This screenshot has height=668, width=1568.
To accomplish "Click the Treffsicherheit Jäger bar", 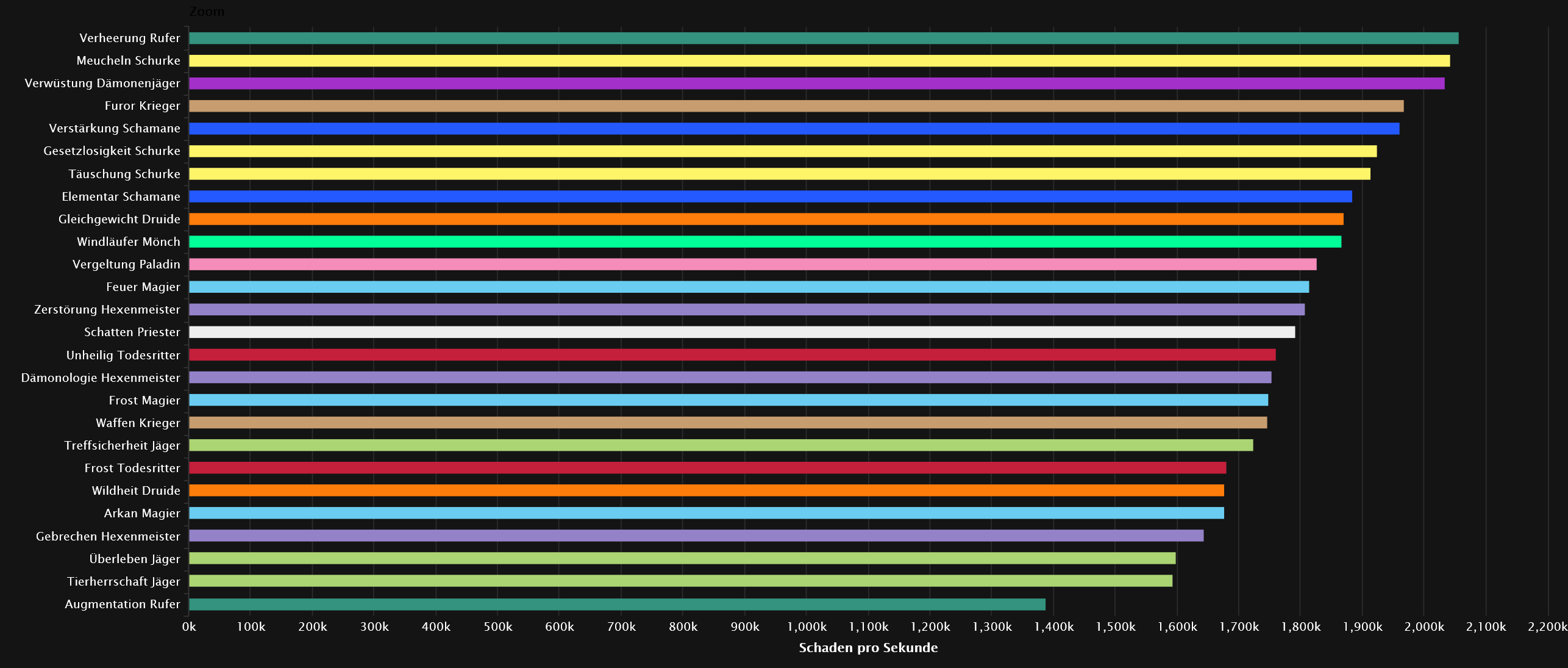I will pos(721,445).
